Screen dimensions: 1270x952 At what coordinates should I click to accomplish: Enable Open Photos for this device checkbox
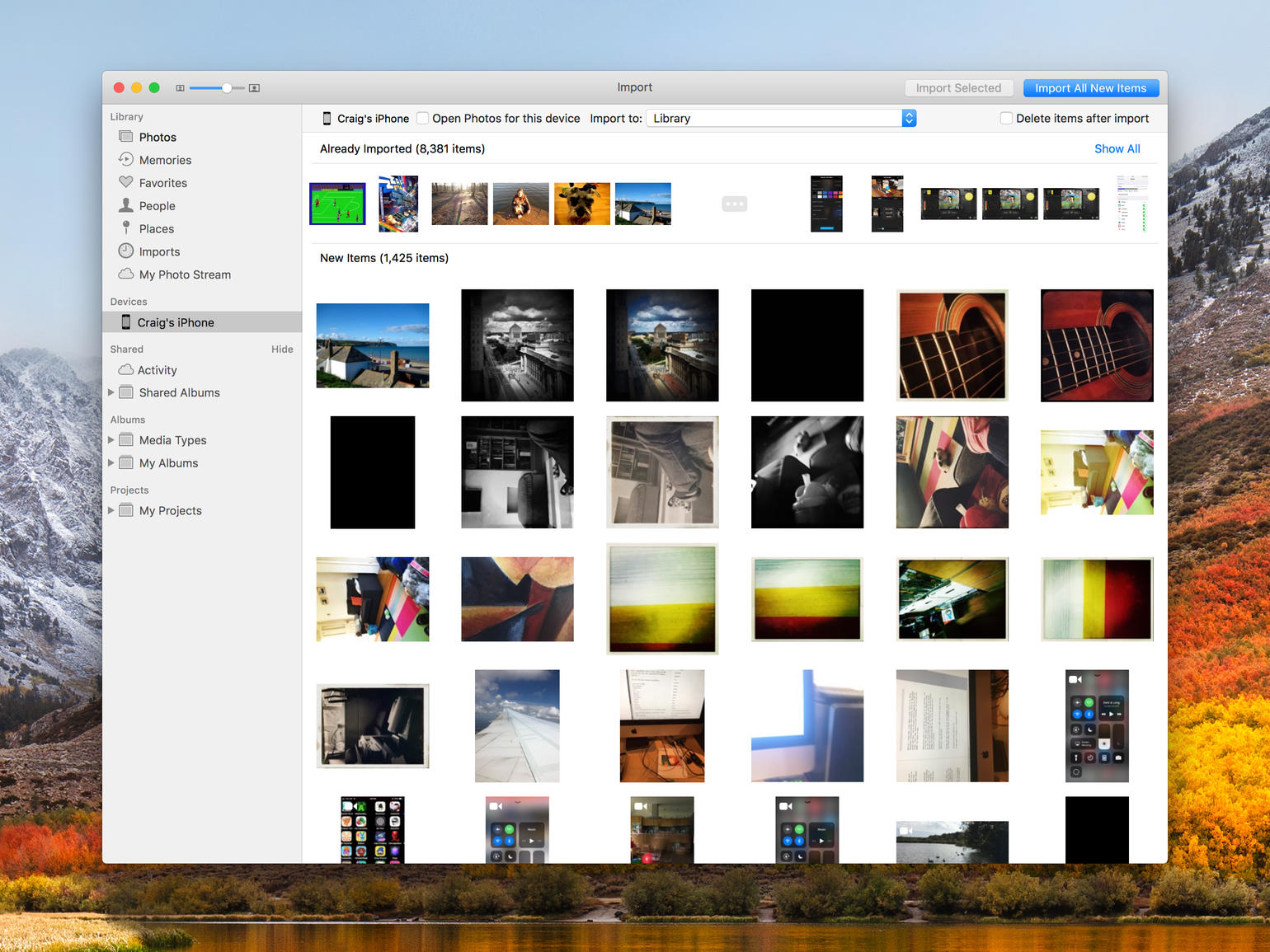pos(422,118)
